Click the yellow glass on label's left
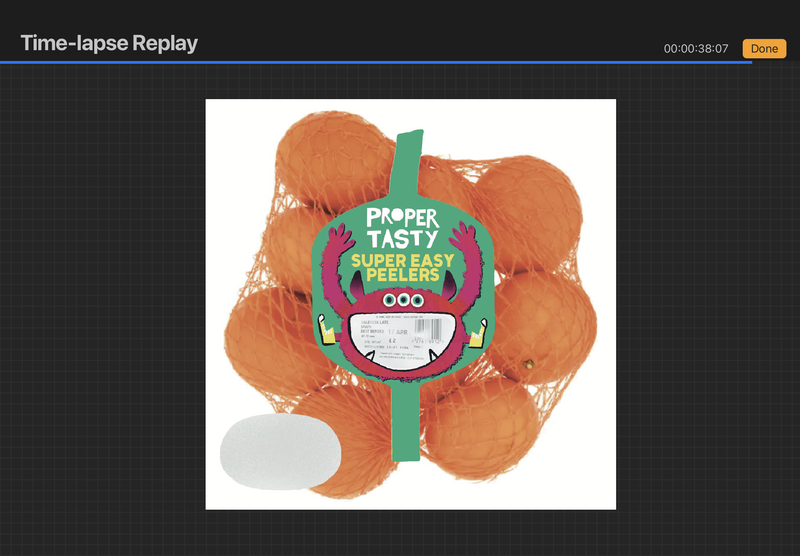Screen dimensions: 800x556 coord(325,331)
